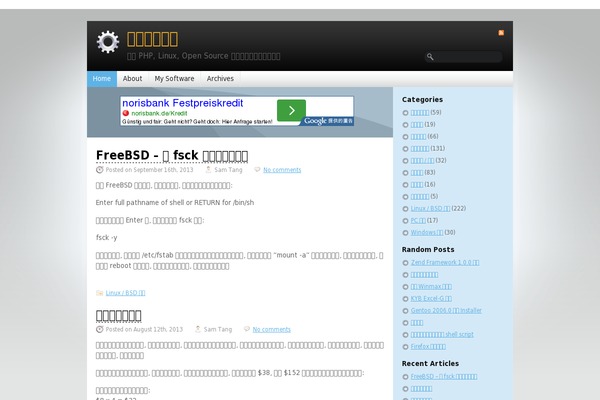Viewport: 600px width, 400px height.
Task: Open the category with 16 posts
Action: coord(417,184)
